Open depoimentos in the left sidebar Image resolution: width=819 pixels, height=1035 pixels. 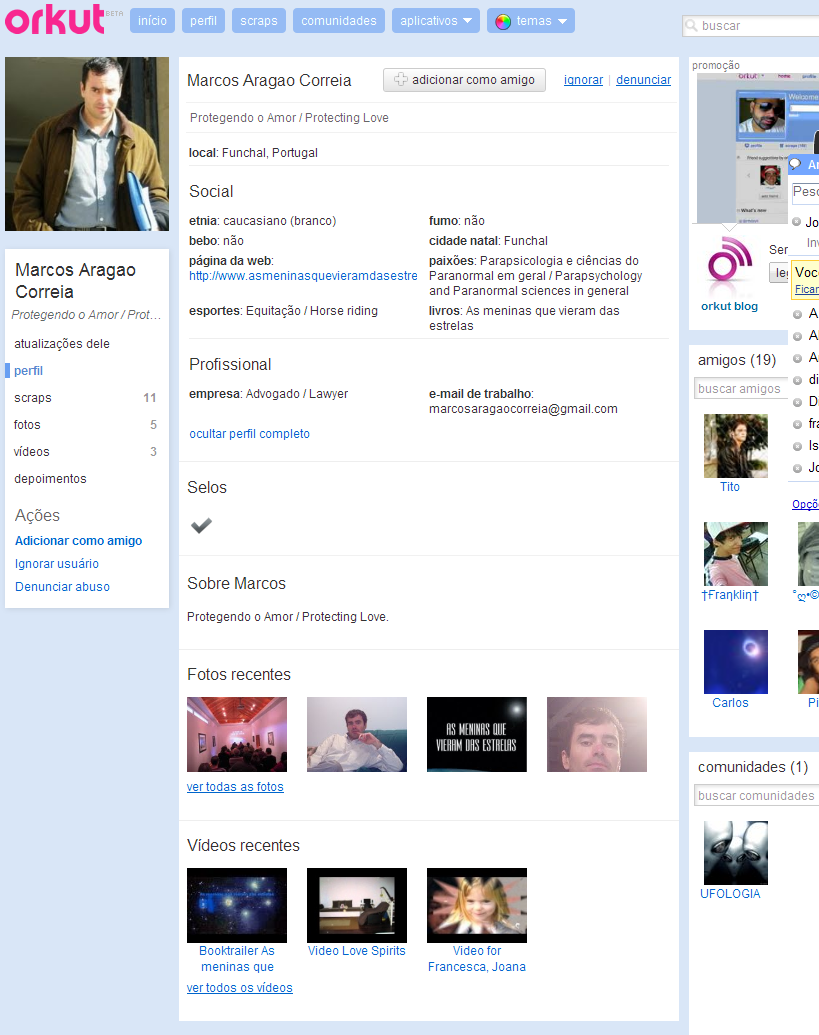(x=50, y=479)
